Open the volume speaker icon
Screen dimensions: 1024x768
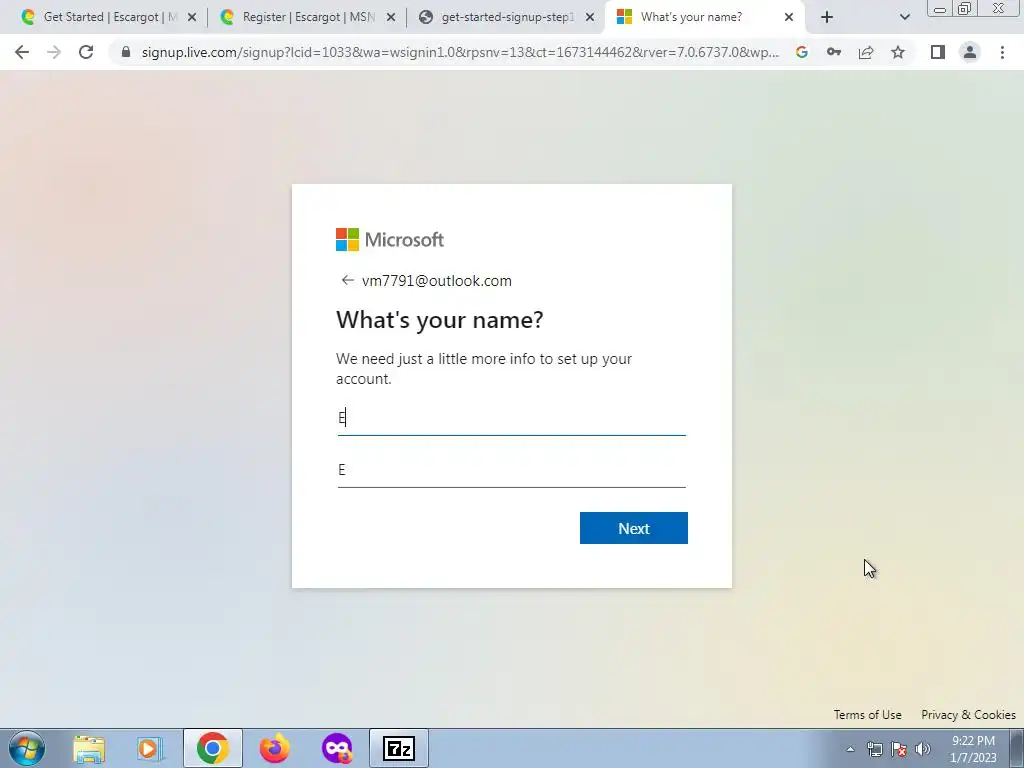coord(923,749)
